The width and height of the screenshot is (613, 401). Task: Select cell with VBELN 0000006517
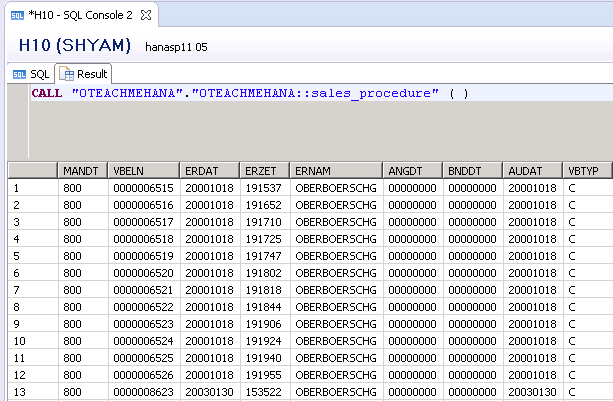[x=143, y=222]
